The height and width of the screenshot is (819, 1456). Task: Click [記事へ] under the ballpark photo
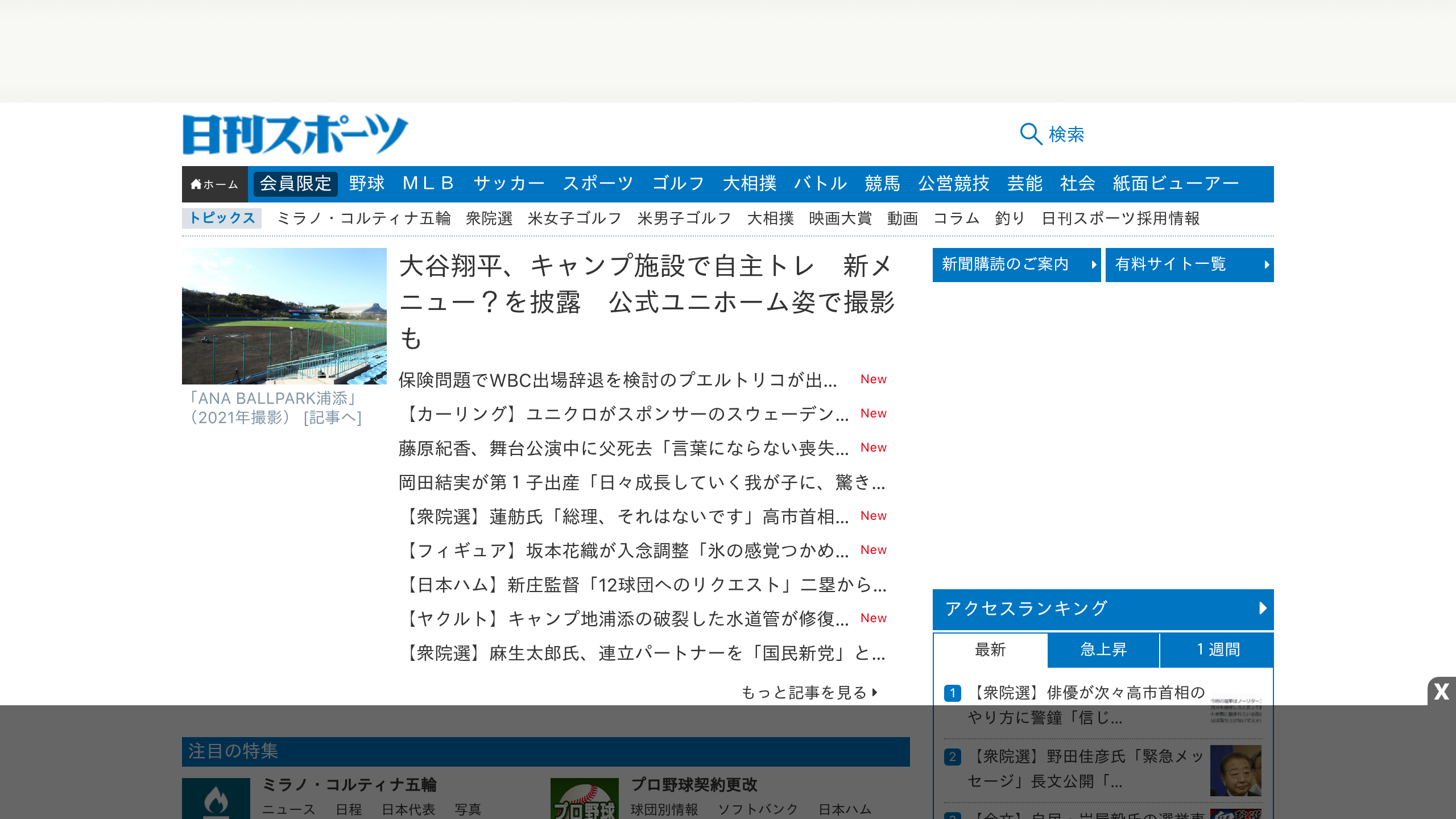pyautogui.click(x=333, y=419)
